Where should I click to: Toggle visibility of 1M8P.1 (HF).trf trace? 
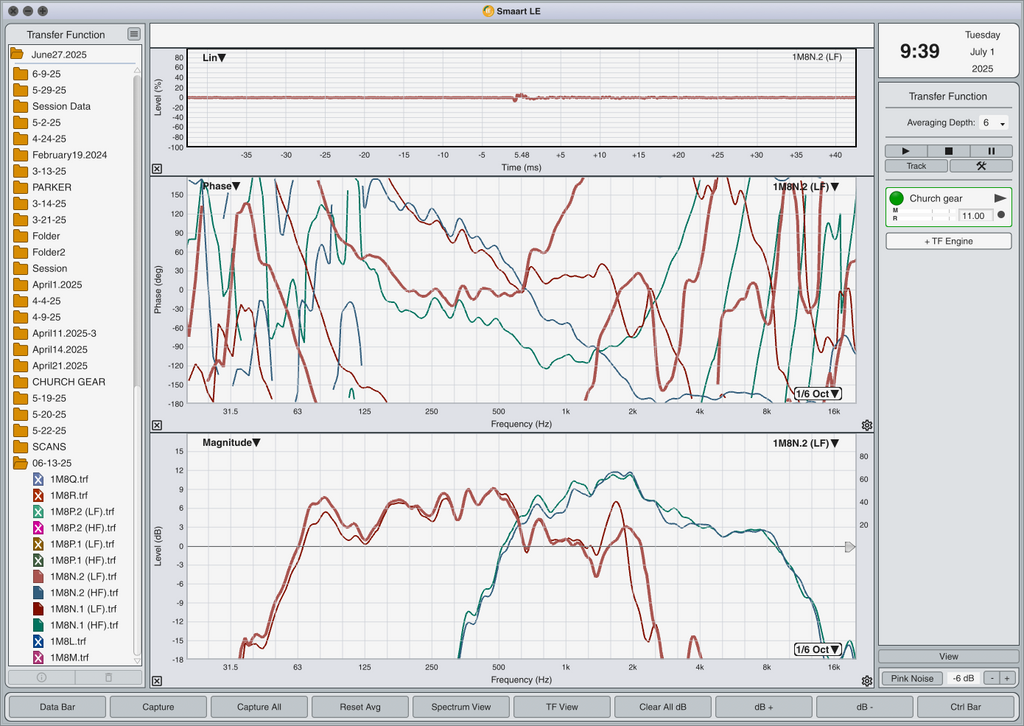point(38,560)
